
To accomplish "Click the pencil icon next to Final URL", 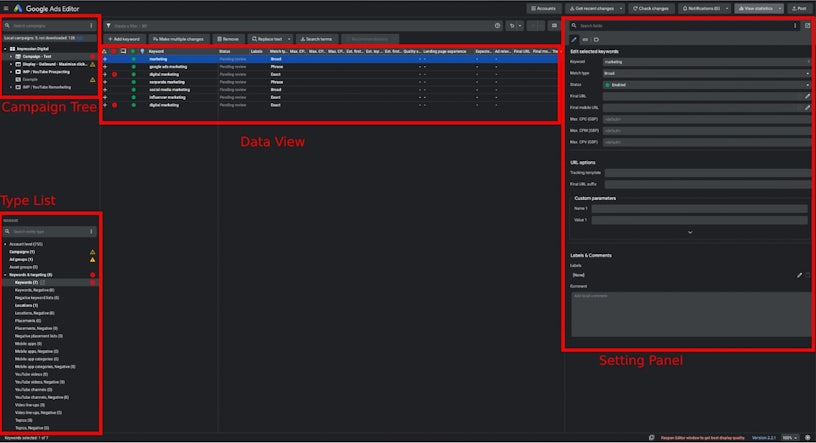I will click(x=807, y=96).
